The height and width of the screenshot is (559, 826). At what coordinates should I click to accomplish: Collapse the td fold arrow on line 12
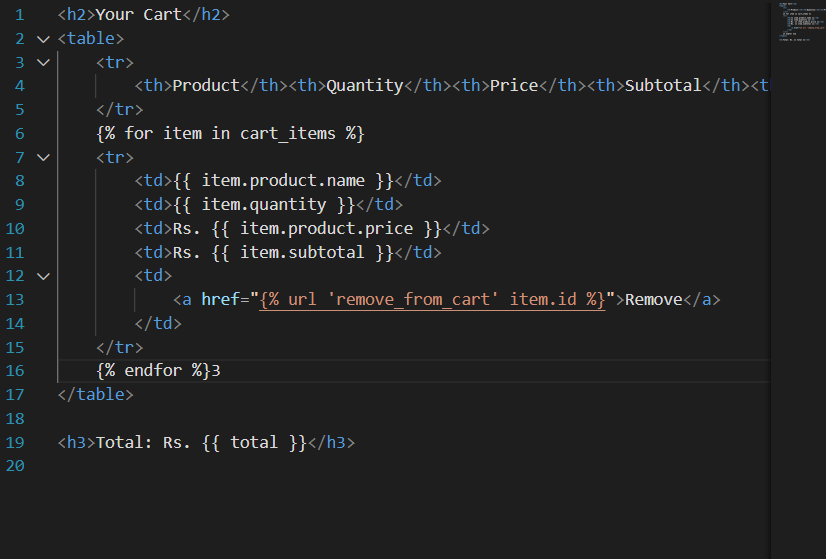pos(44,276)
